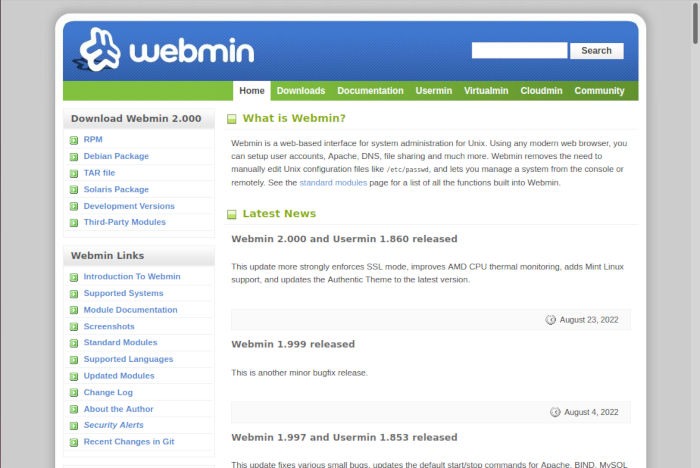Click the standard modules link in paragraph
The image size is (700, 468).
(333, 182)
